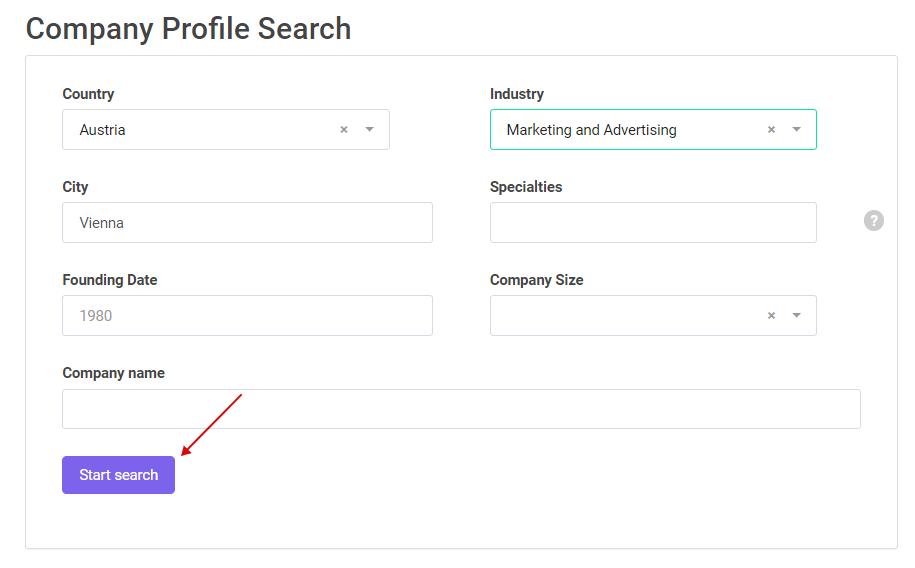Clear the Marketing and Advertising selection
The image size is (915, 568).
pos(771,130)
